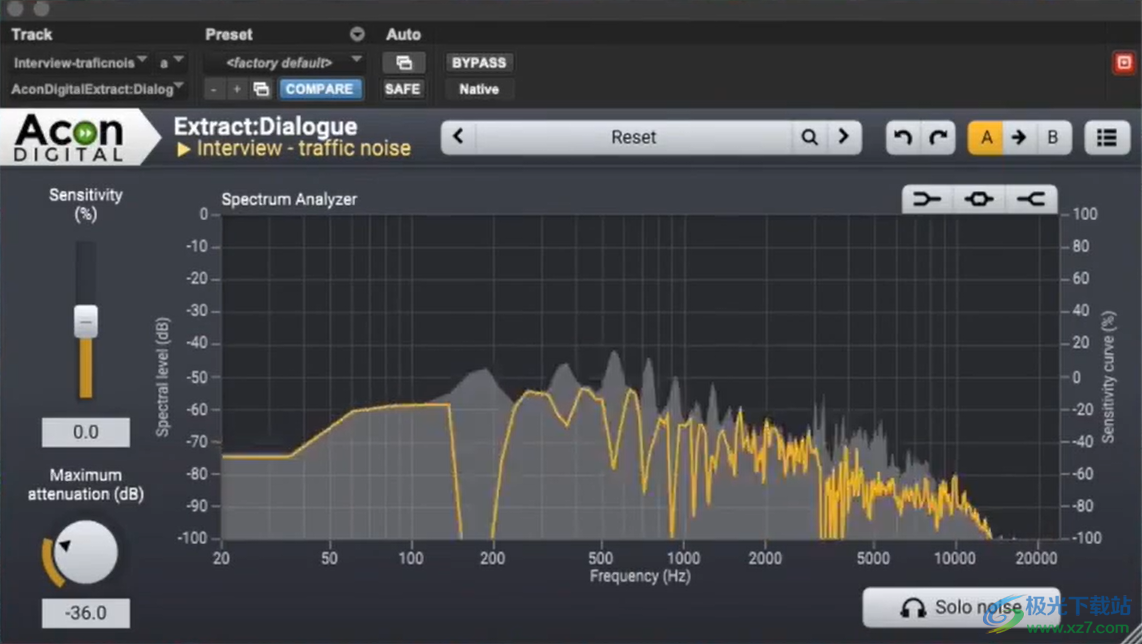Click the red target button top-right
Viewport: 1142px width, 644px height.
1124,63
